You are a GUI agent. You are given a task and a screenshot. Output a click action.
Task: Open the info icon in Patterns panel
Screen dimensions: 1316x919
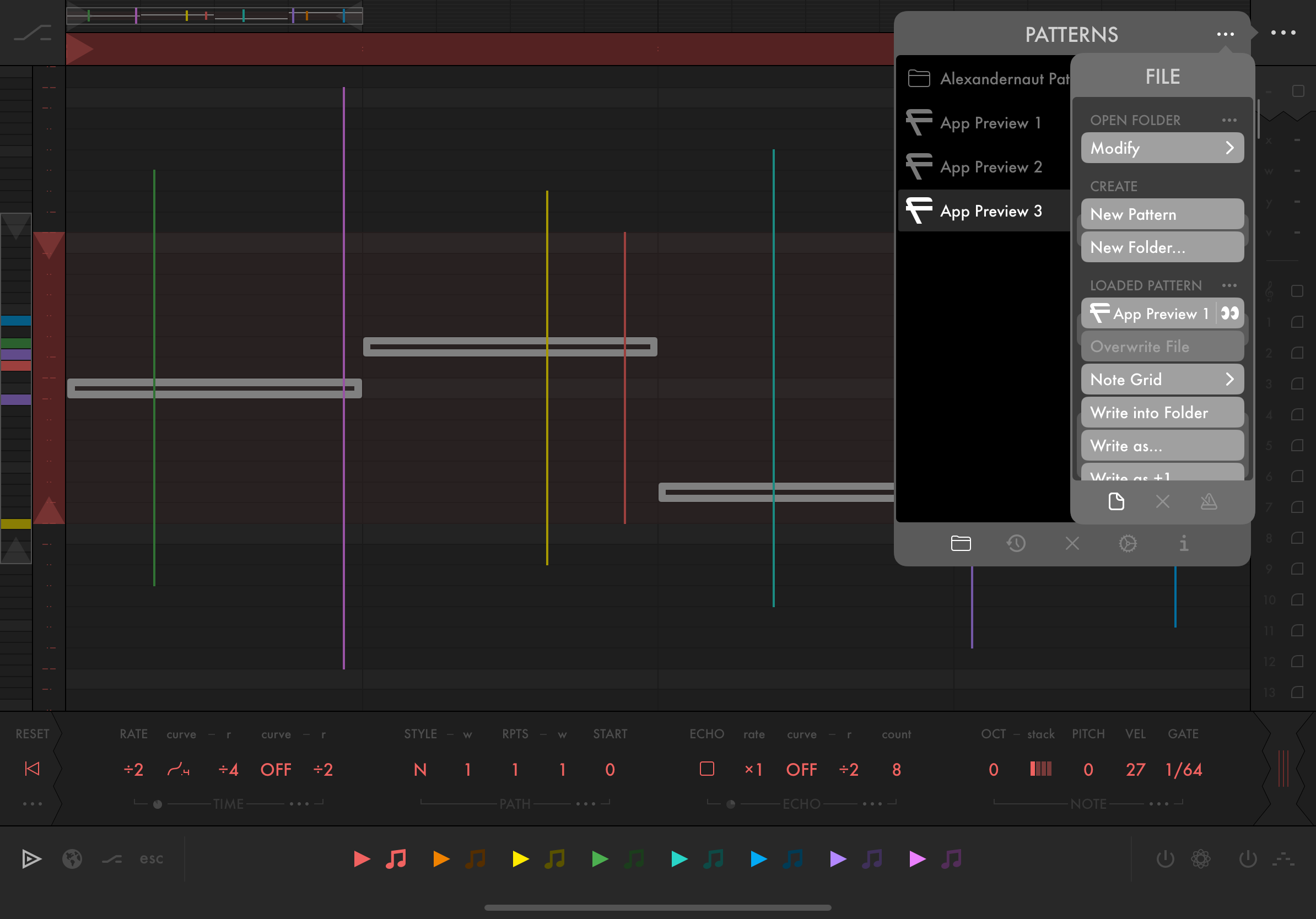coord(1184,543)
